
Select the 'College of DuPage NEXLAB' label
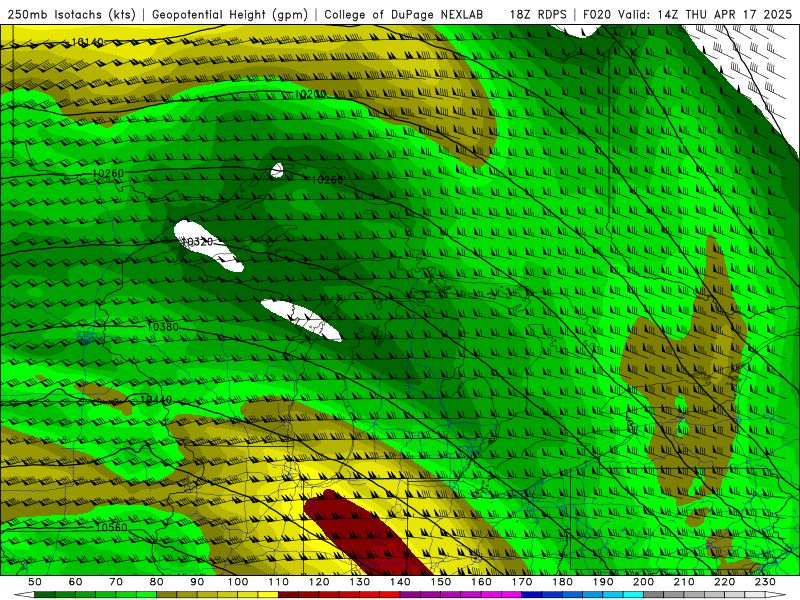point(404,14)
